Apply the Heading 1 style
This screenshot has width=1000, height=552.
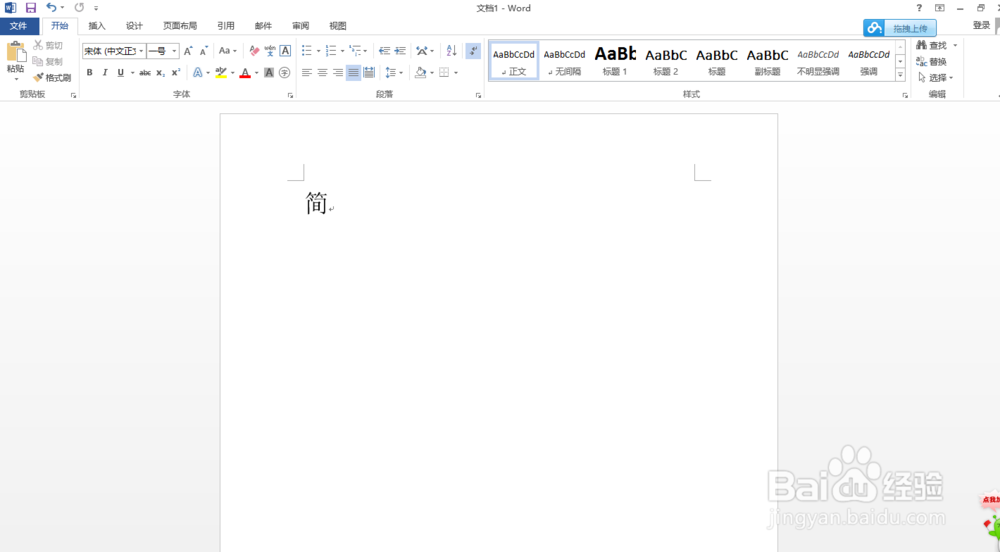(615, 61)
